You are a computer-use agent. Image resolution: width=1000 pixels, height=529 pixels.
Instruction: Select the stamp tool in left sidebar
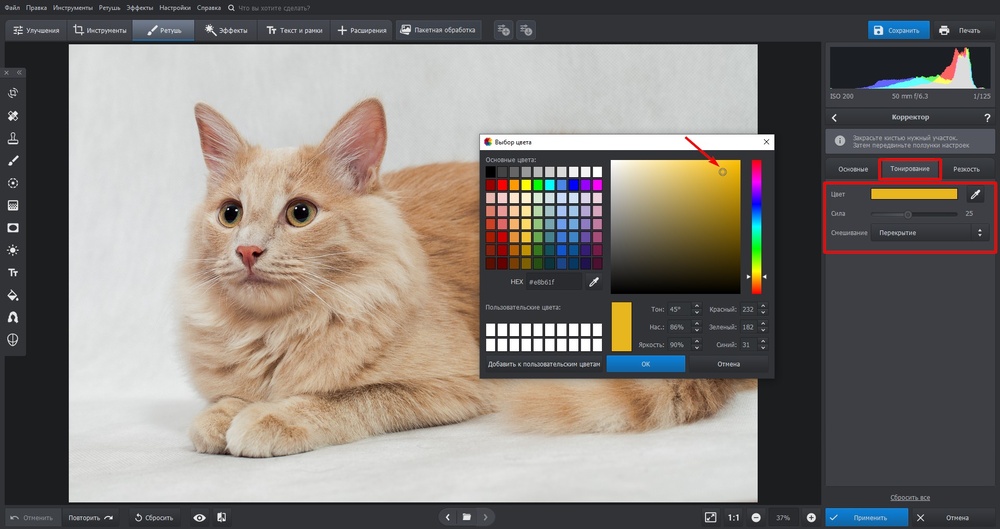coord(13,138)
